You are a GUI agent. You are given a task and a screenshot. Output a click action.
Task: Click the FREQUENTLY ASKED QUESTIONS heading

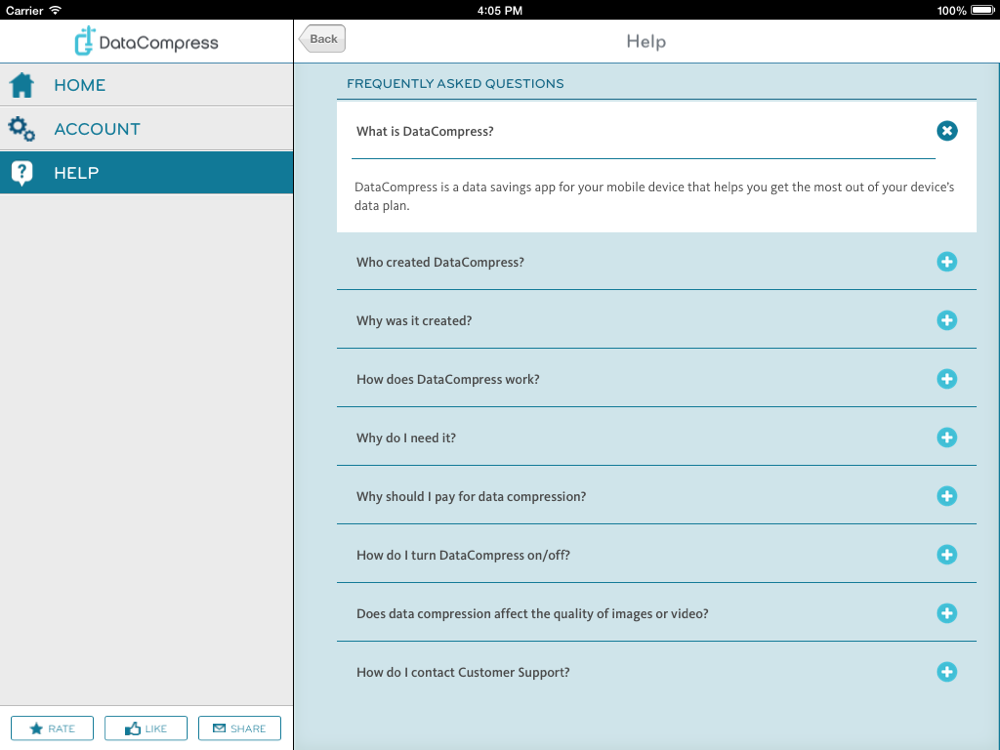click(455, 84)
